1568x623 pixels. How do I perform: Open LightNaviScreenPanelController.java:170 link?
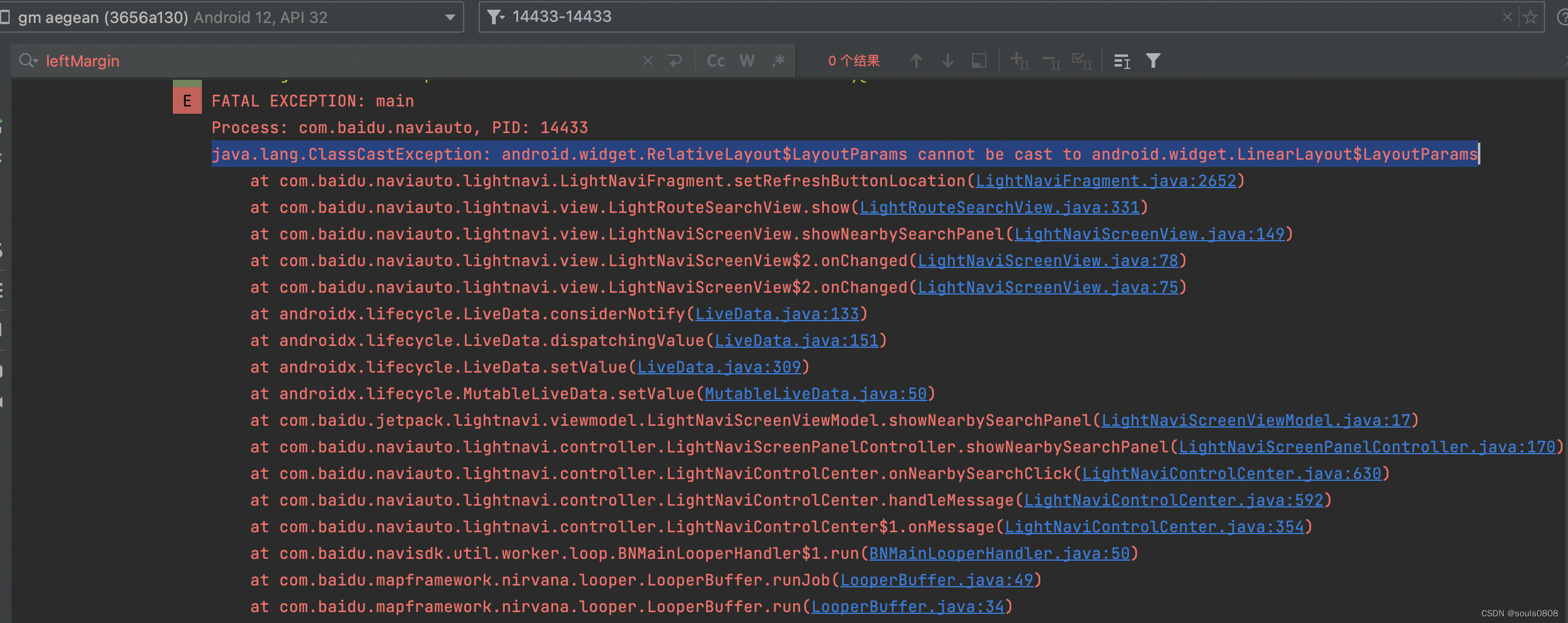[1367, 448]
